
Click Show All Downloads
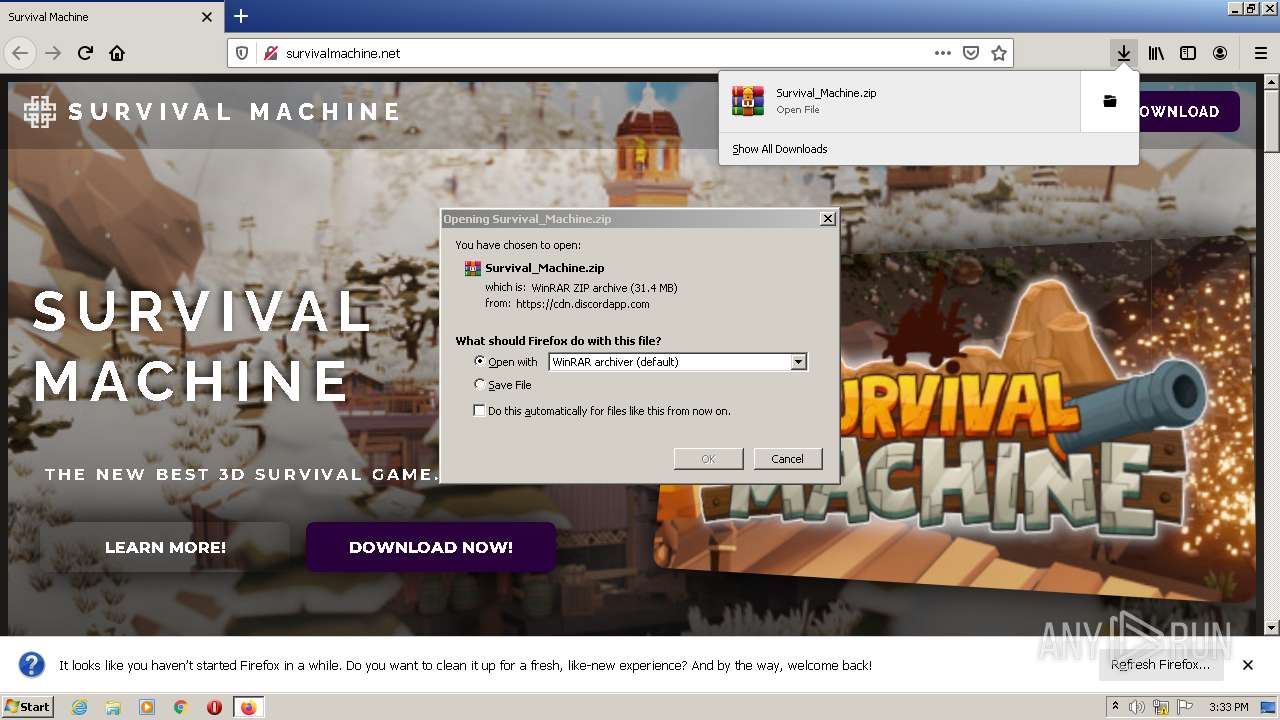click(x=780, y=149)
